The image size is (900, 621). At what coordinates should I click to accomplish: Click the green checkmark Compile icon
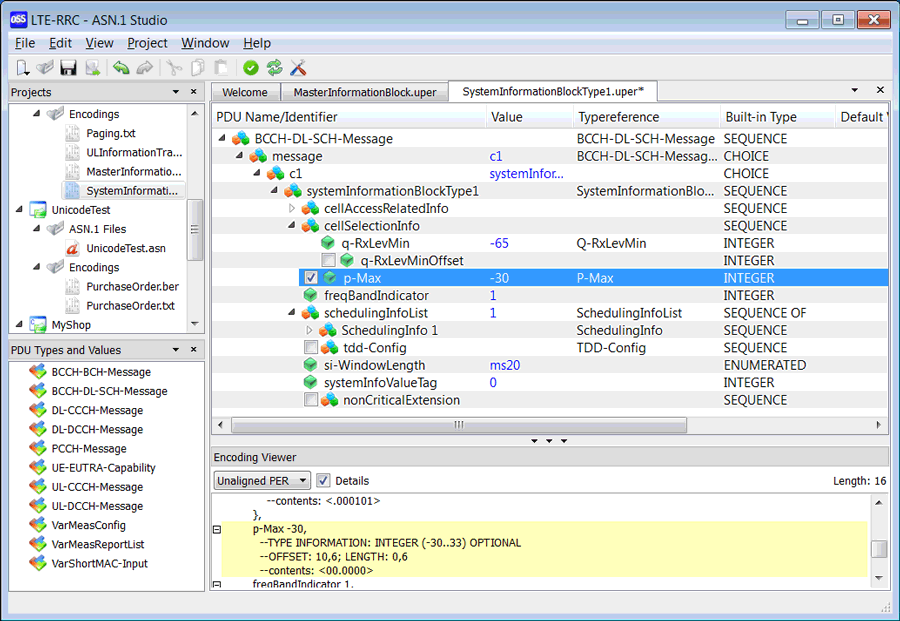[x=251, y=68]
